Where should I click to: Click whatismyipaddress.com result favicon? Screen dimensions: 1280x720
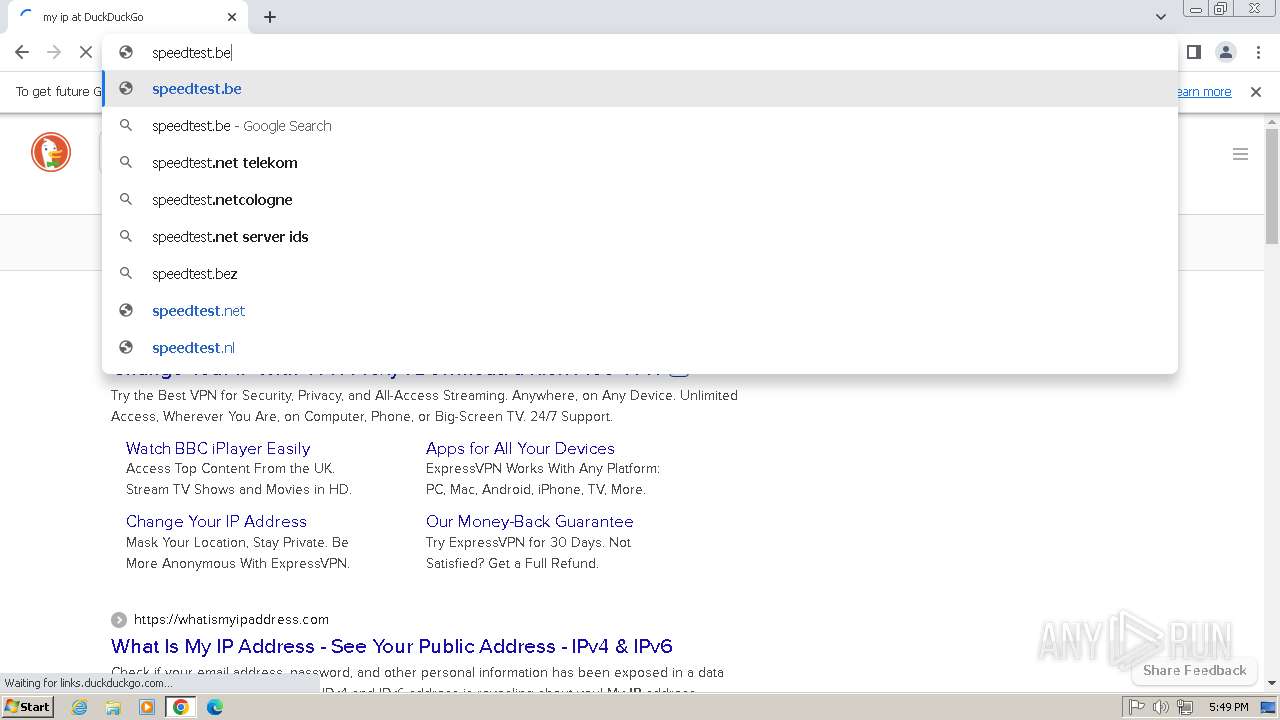119,620
